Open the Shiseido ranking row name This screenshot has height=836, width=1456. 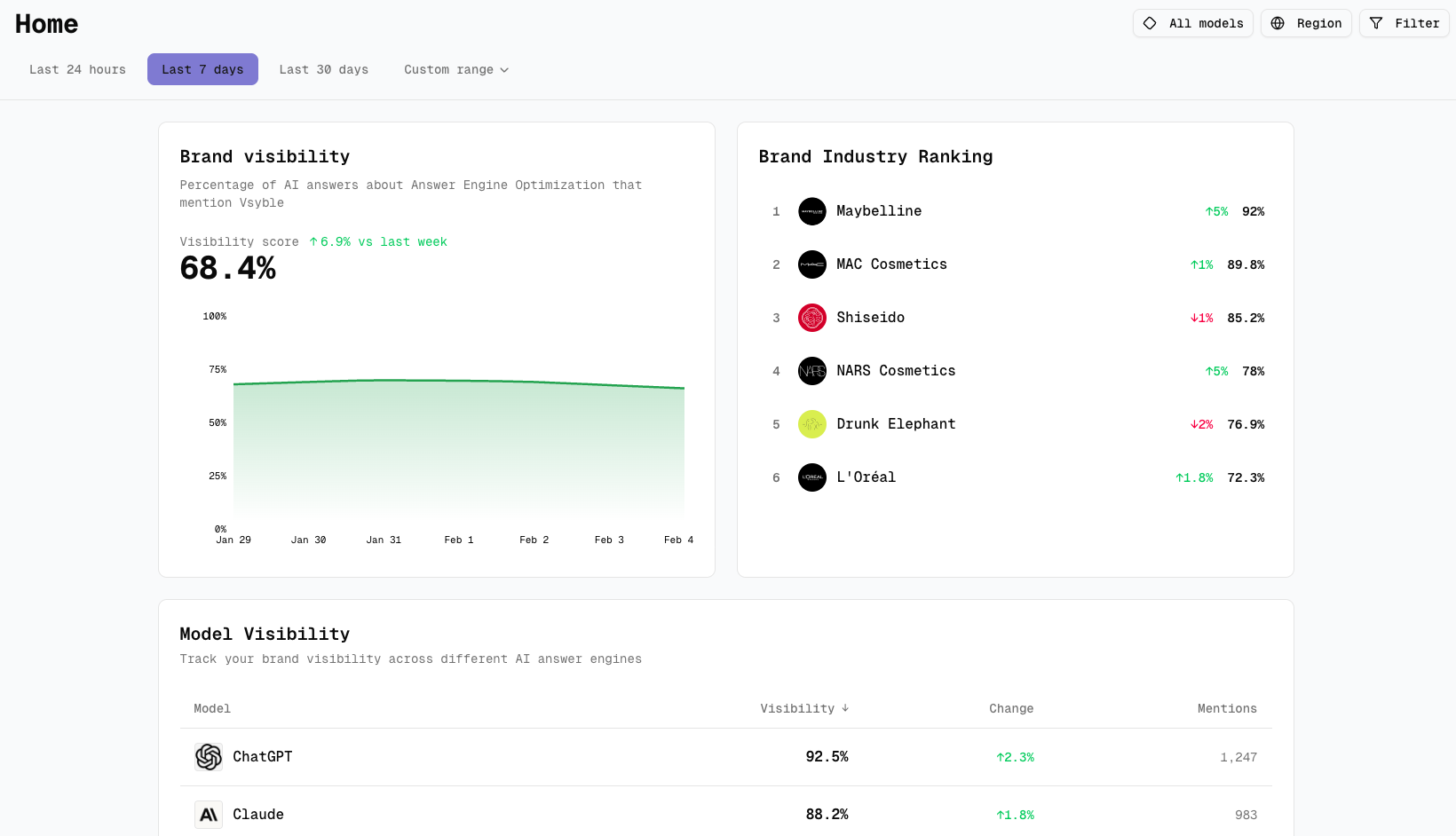tap(870, 318)
